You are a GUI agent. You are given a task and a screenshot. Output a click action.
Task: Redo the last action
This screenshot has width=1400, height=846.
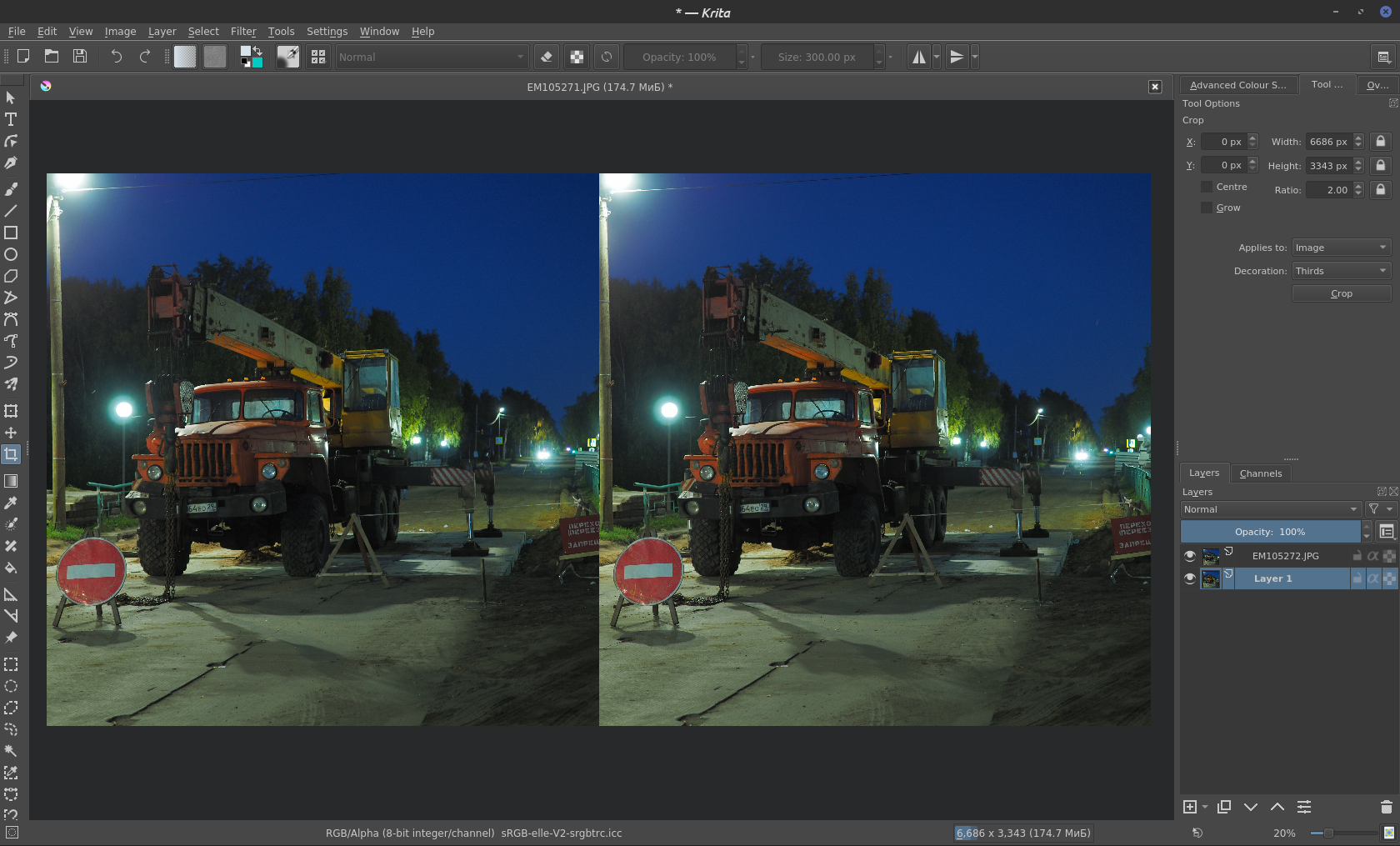145,56
